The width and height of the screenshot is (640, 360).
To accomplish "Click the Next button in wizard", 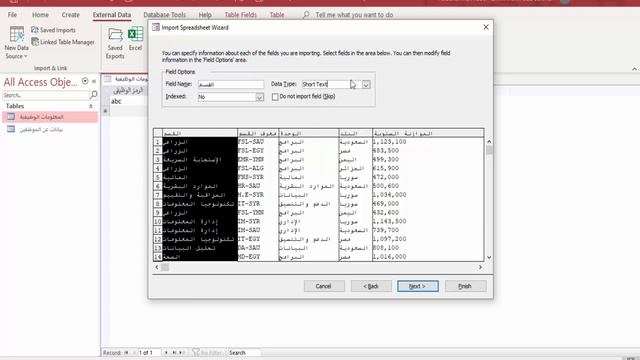I will click(x=418, y=286).
